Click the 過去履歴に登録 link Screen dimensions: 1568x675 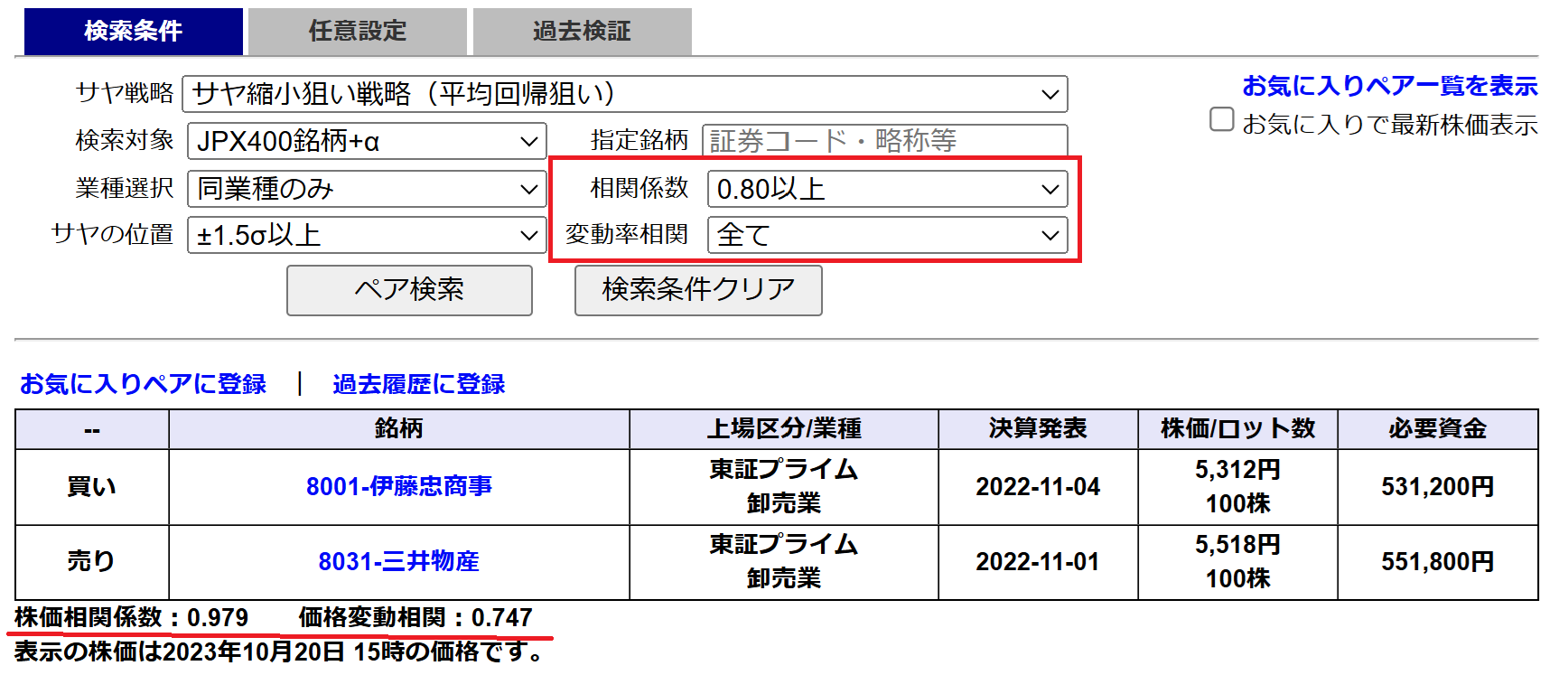coord(419,384)
